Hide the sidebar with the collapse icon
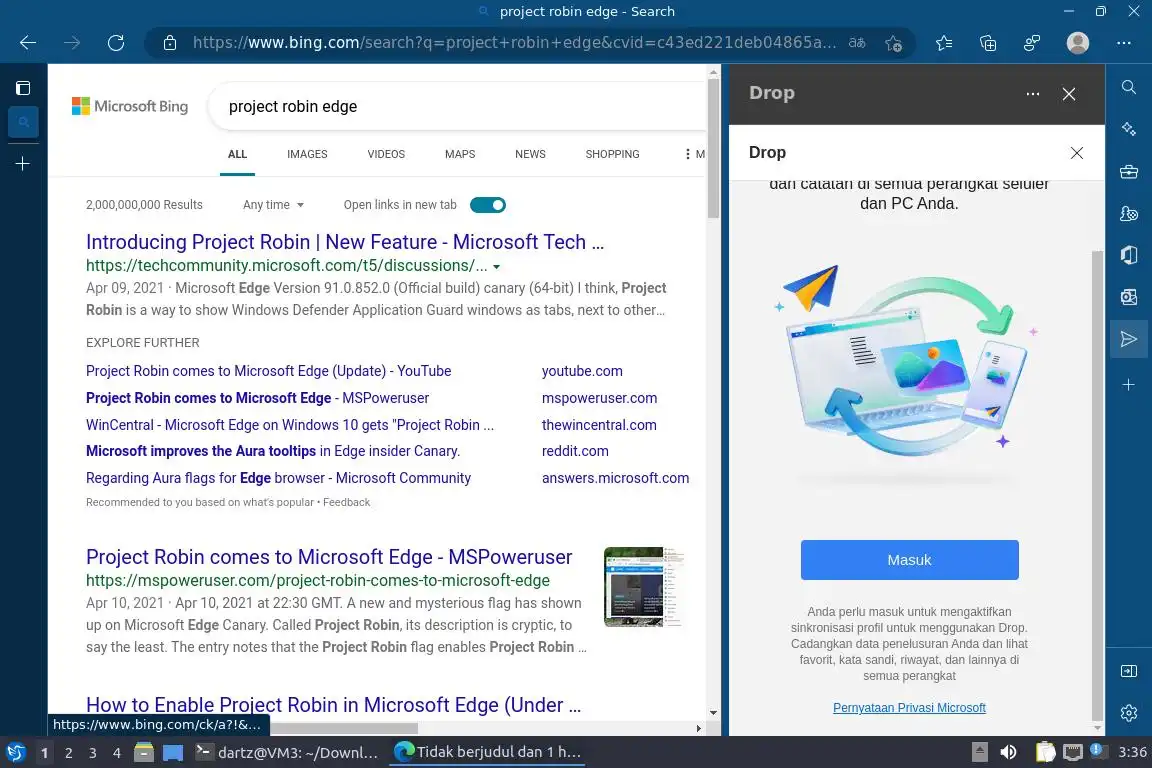This screenshot has height=768, width=1152. [1129, 671]
